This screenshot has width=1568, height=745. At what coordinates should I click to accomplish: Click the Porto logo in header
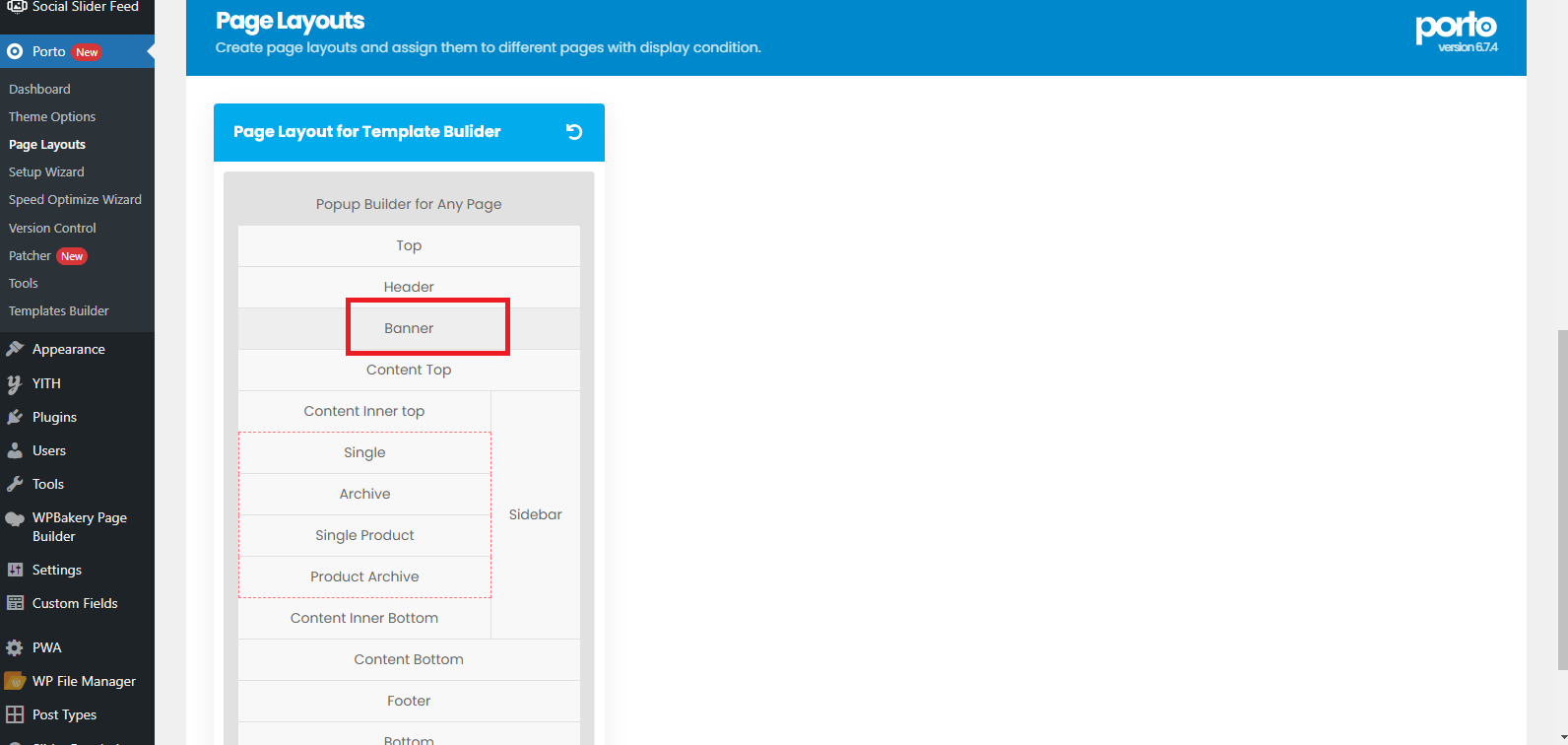pos(1456,30)
